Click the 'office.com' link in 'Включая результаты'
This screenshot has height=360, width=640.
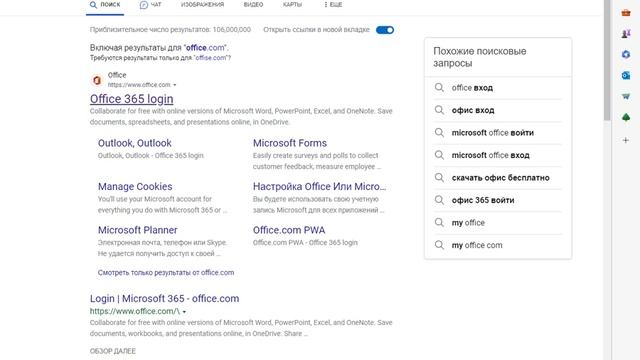205,47
